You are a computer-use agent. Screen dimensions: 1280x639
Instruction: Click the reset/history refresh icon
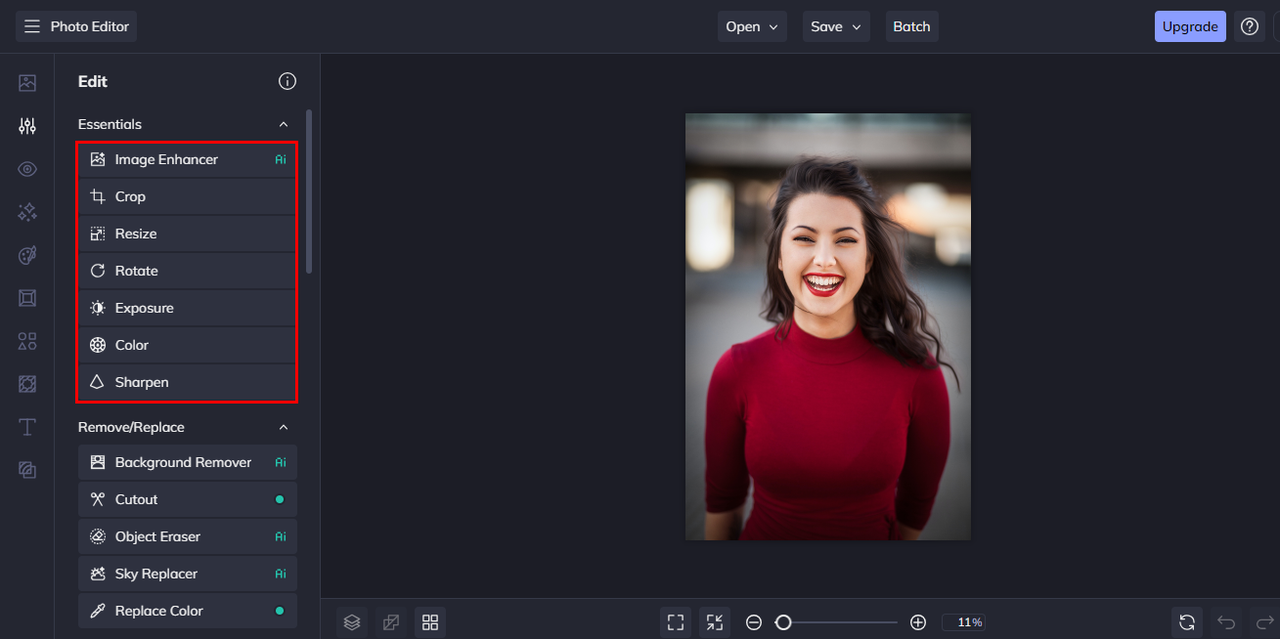point(1187,622)
